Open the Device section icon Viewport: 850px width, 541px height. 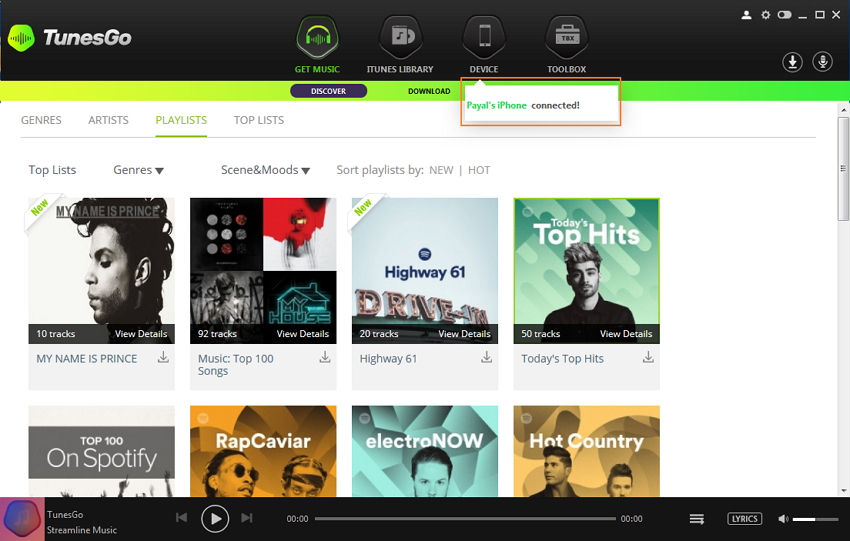click(x=484, y=39)
